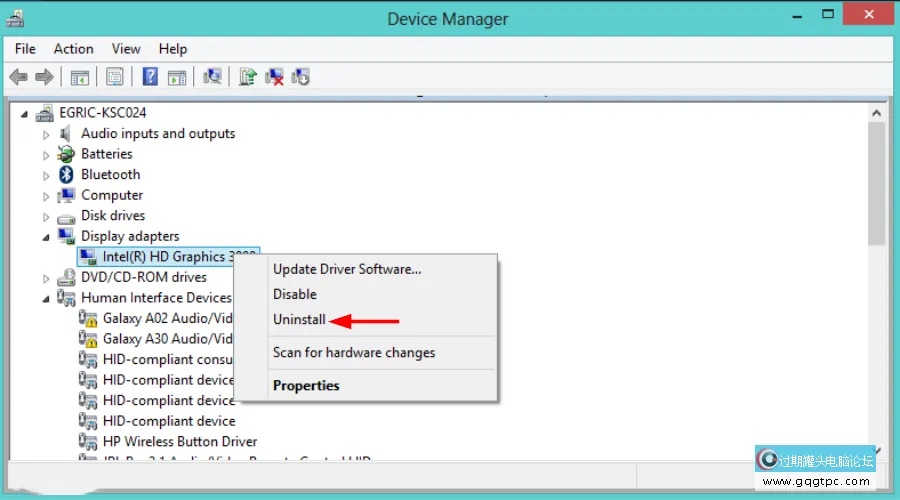
Task: Click the Update Driver Software toolbar icon
Action: point(248,77)
